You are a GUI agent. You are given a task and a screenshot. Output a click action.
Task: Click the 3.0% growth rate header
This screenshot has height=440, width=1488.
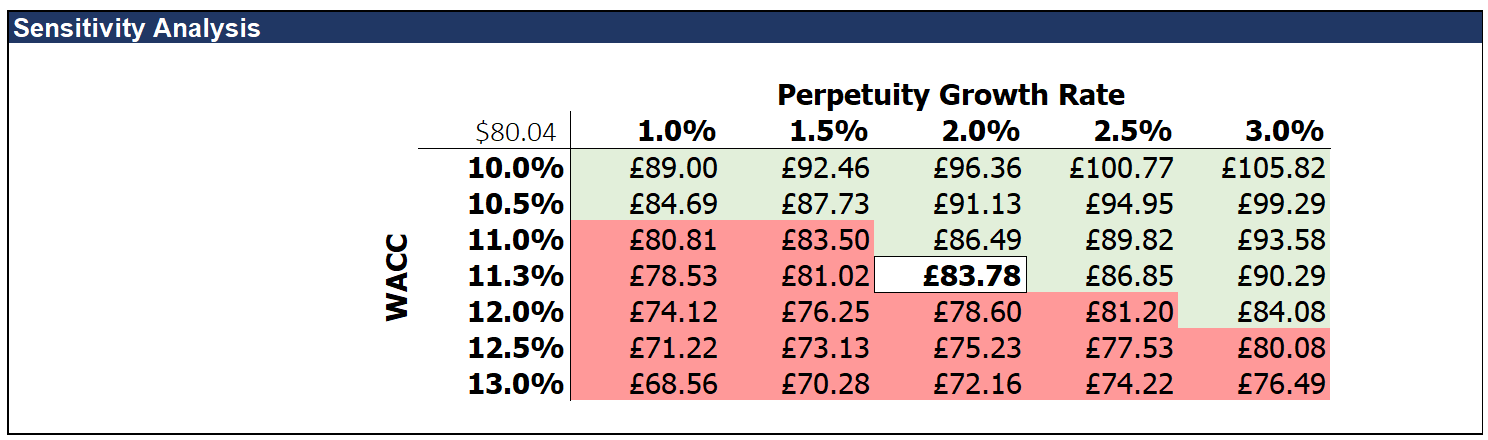(x=1283, y=132)
